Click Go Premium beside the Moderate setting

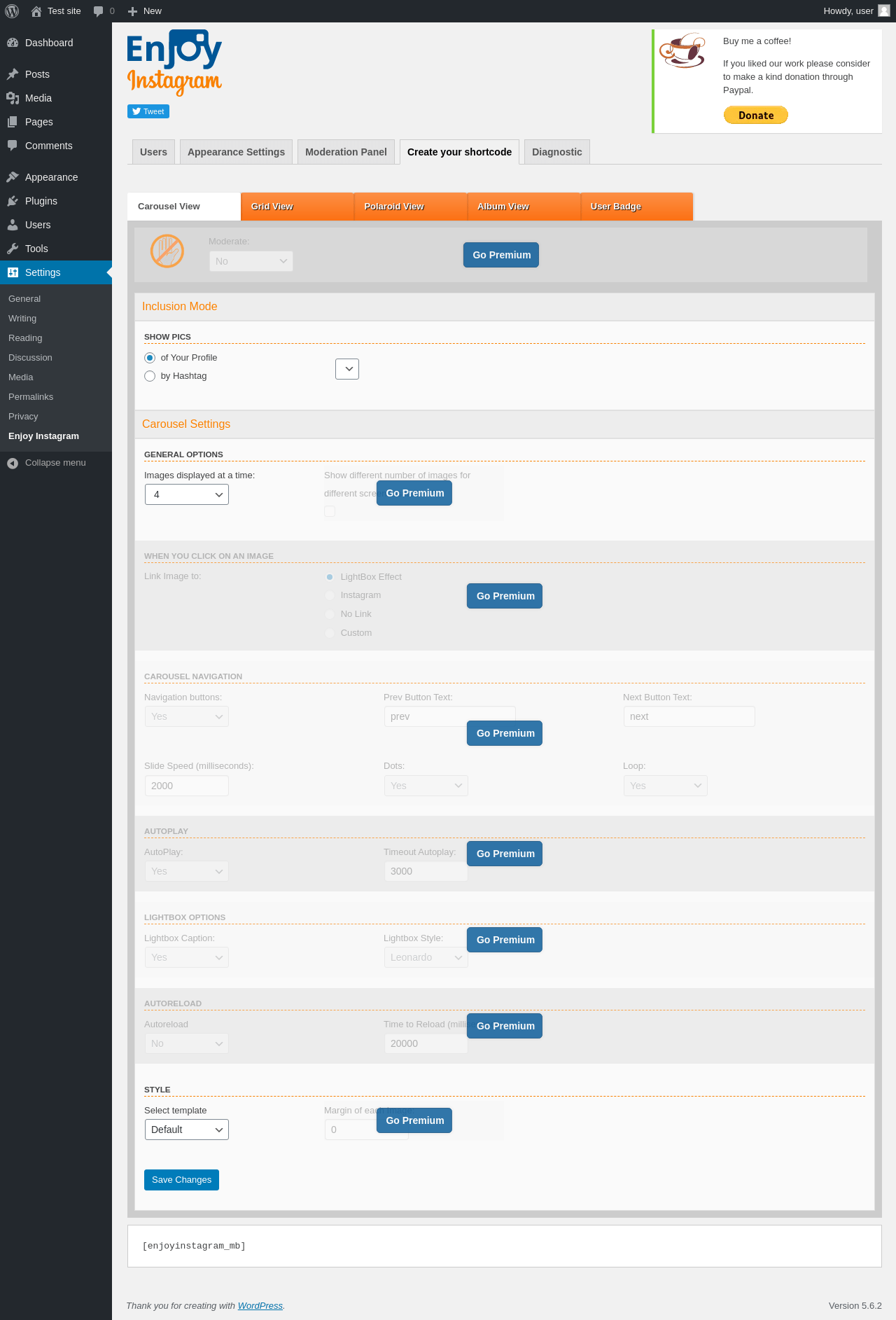[501, 255]
